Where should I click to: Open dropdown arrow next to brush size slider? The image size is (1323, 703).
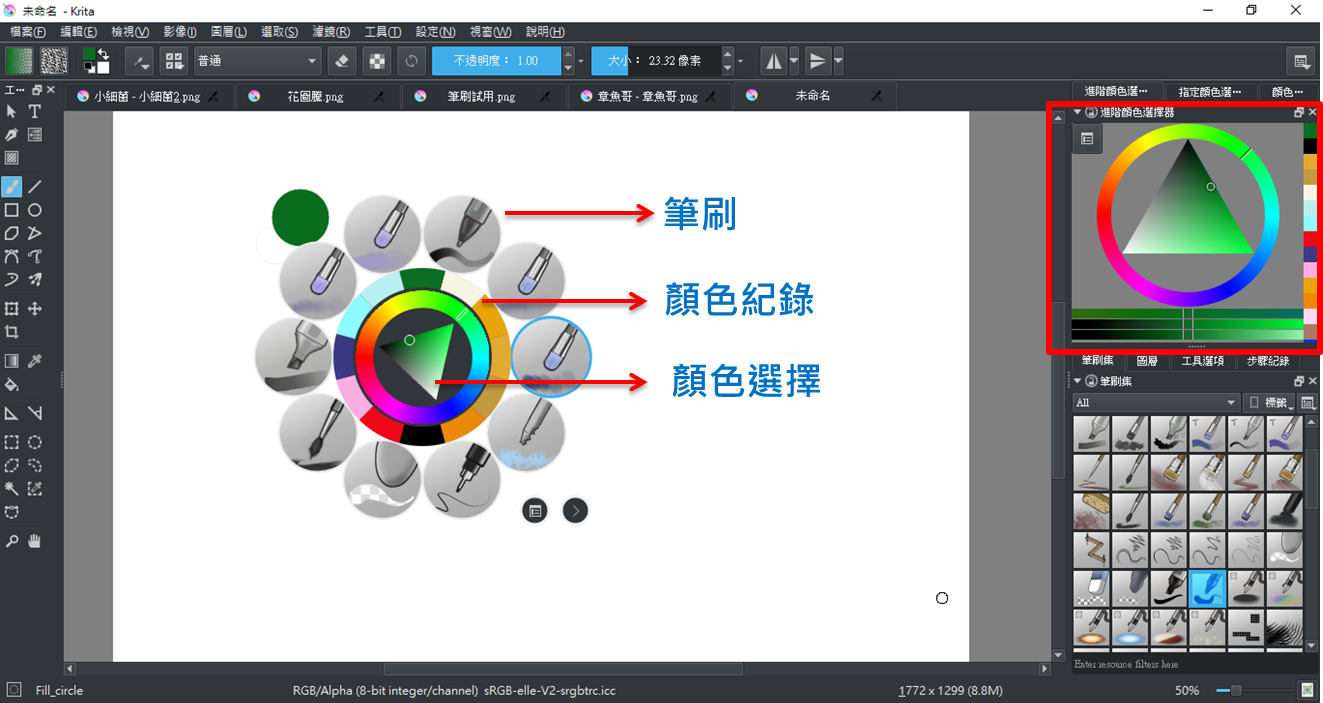coord(740,61)
